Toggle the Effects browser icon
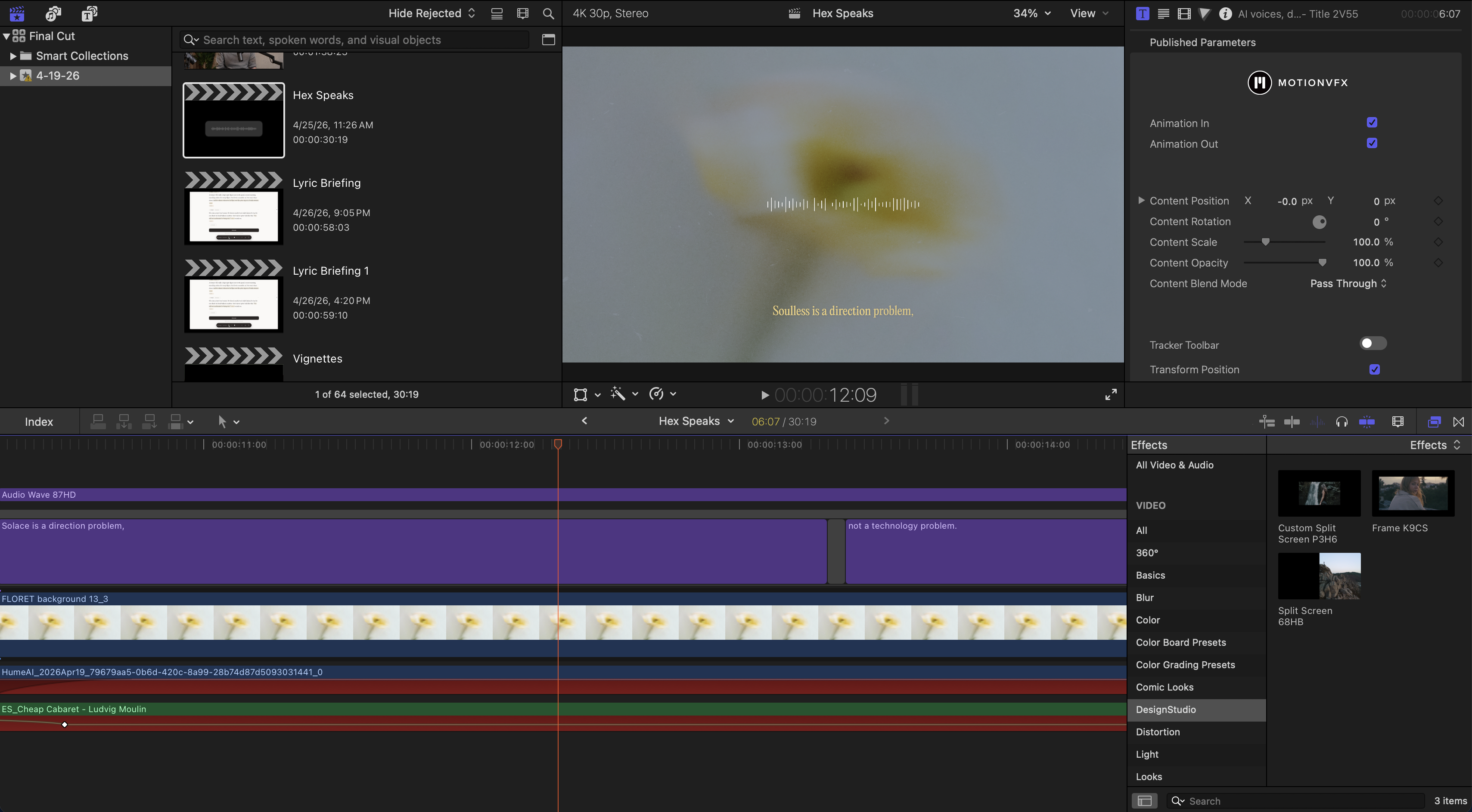The height and width of the screenshot is (812, 1472). point(1434,421)
